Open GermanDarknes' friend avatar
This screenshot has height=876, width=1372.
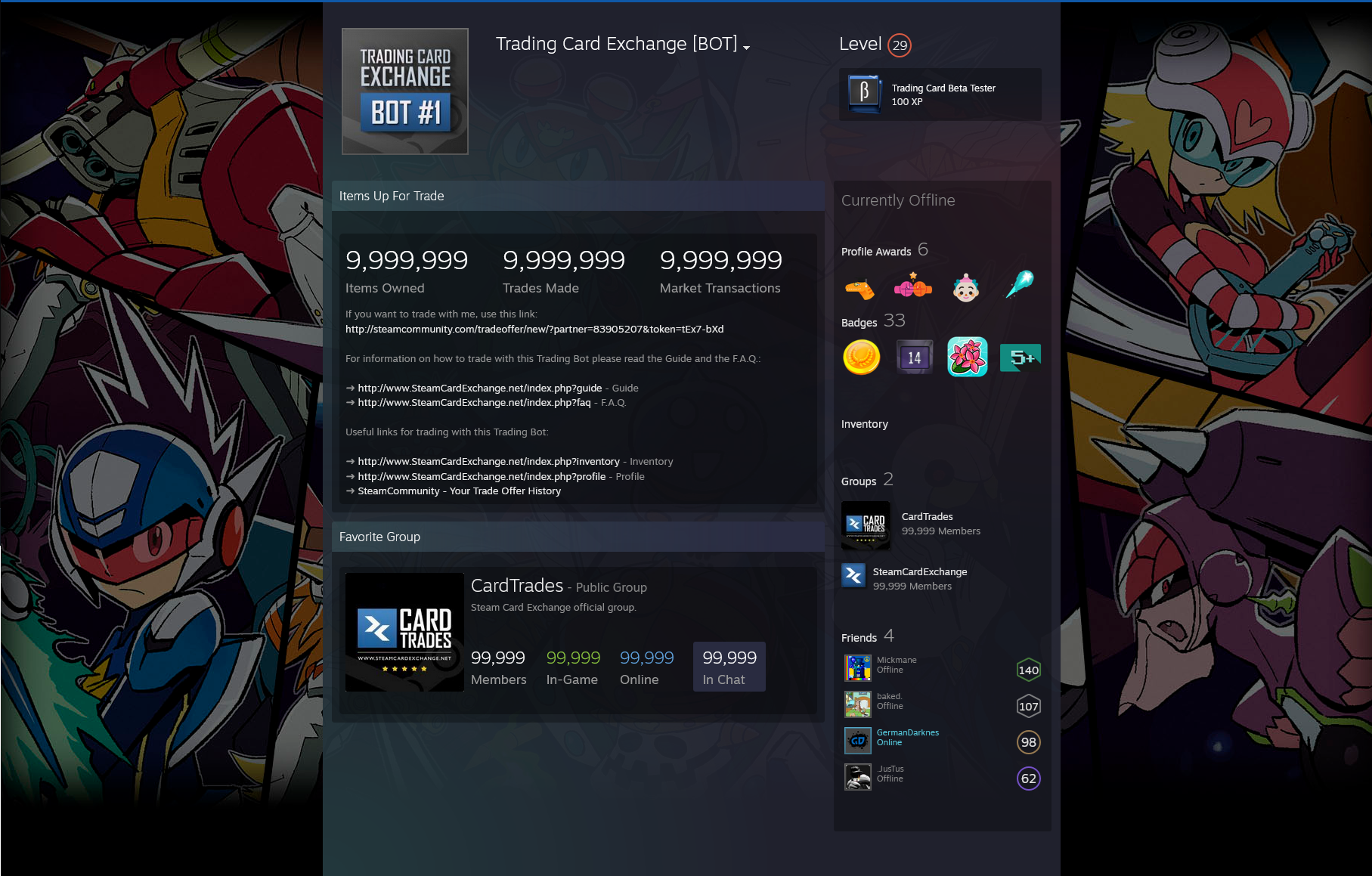coord(858,741)
